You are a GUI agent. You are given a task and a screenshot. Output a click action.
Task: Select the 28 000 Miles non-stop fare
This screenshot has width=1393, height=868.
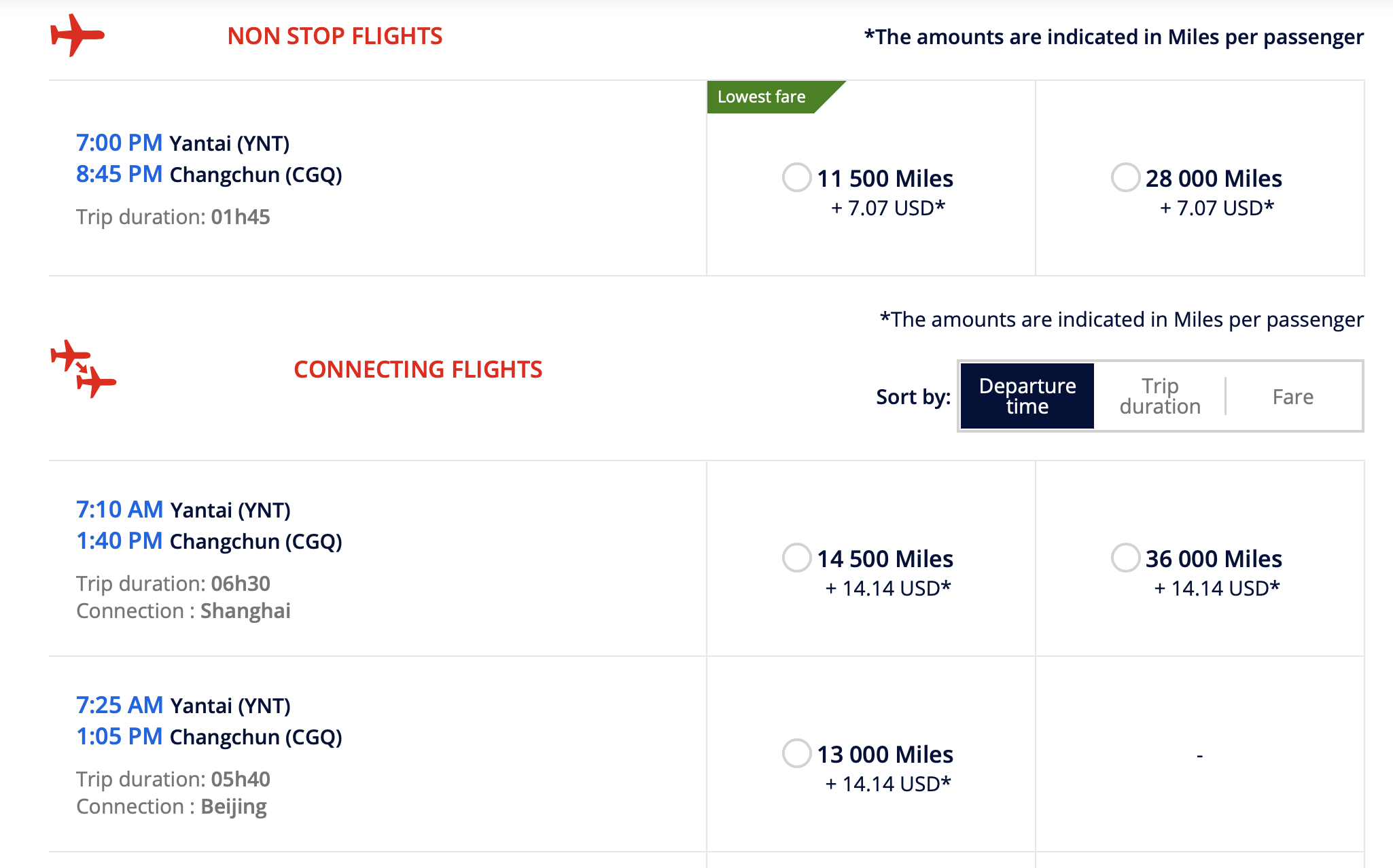coord(1125,178)
